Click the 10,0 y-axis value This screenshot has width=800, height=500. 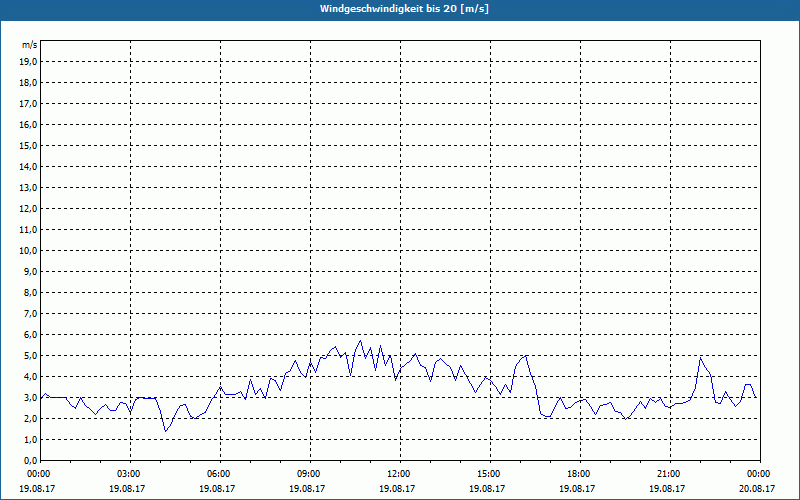(28, 251)
